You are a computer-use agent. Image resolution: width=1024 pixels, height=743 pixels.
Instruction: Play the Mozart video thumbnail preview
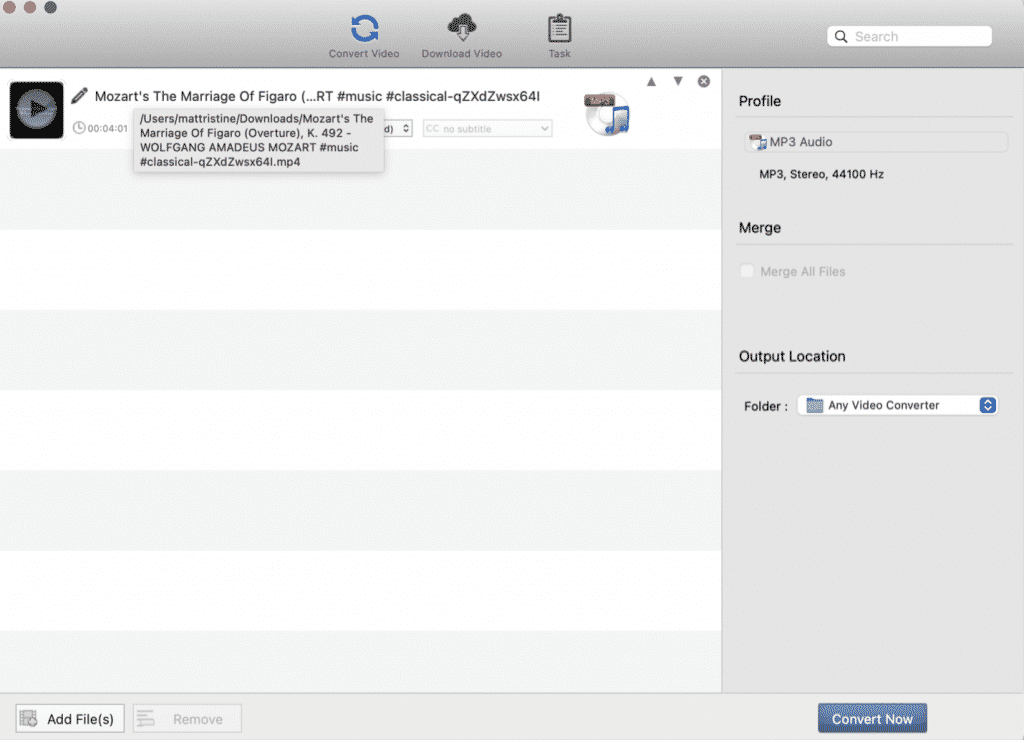(x=37, y=109)
